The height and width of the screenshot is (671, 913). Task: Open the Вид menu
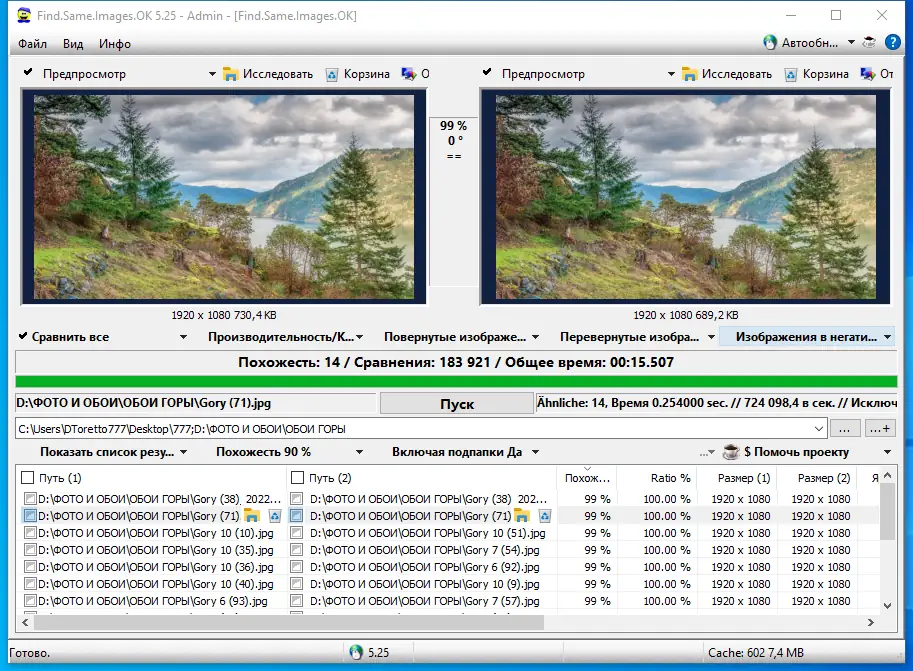click(73, 44)
